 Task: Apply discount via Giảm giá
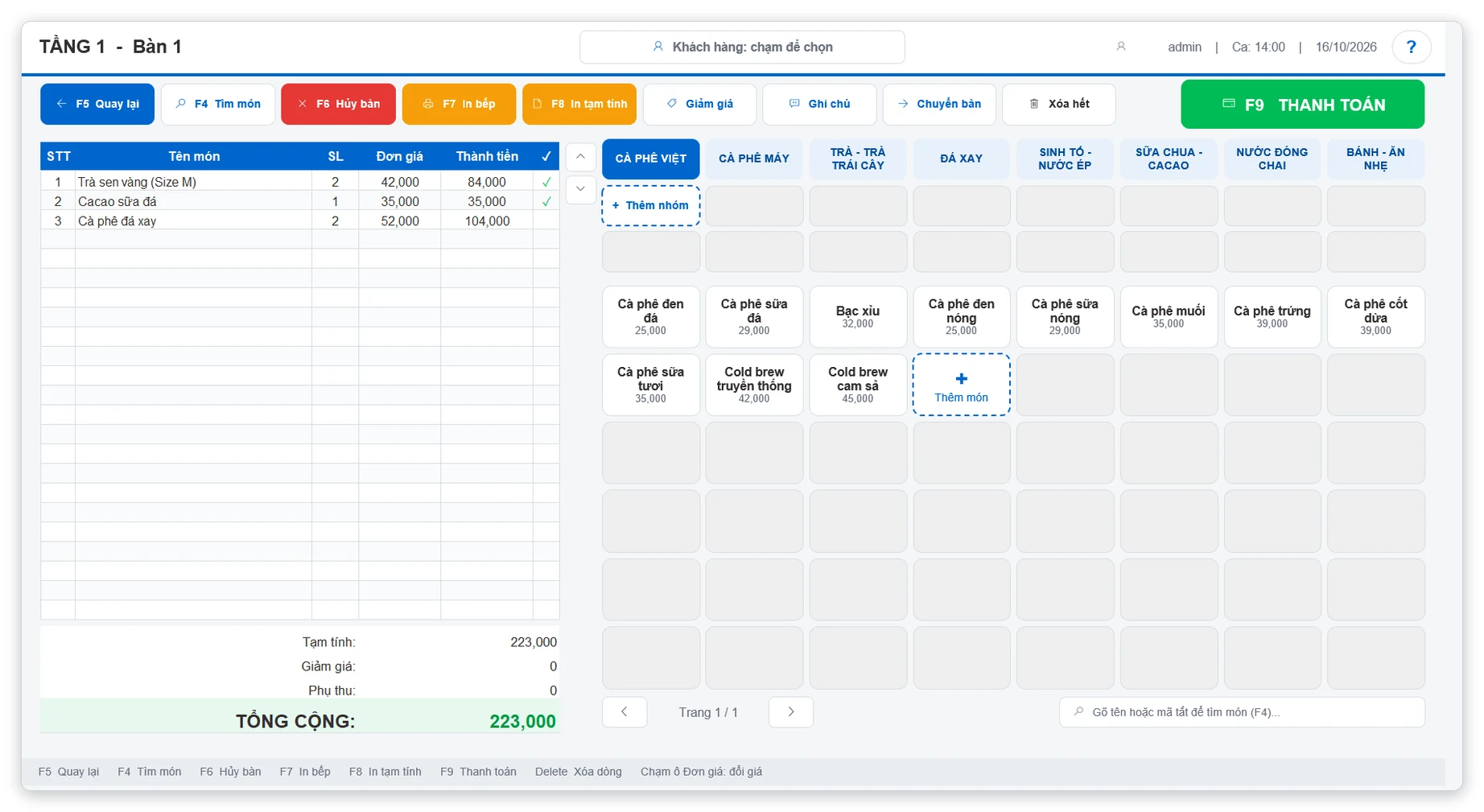(x=699, y=104)
